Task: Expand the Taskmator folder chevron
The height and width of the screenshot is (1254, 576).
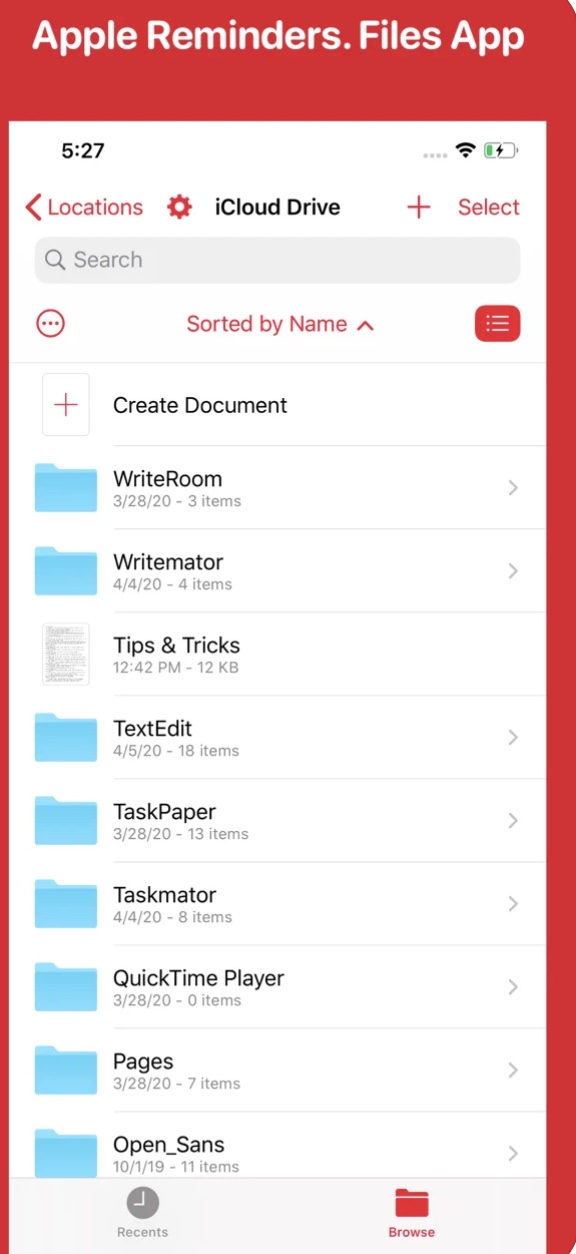Action: [x=513, y=904]
